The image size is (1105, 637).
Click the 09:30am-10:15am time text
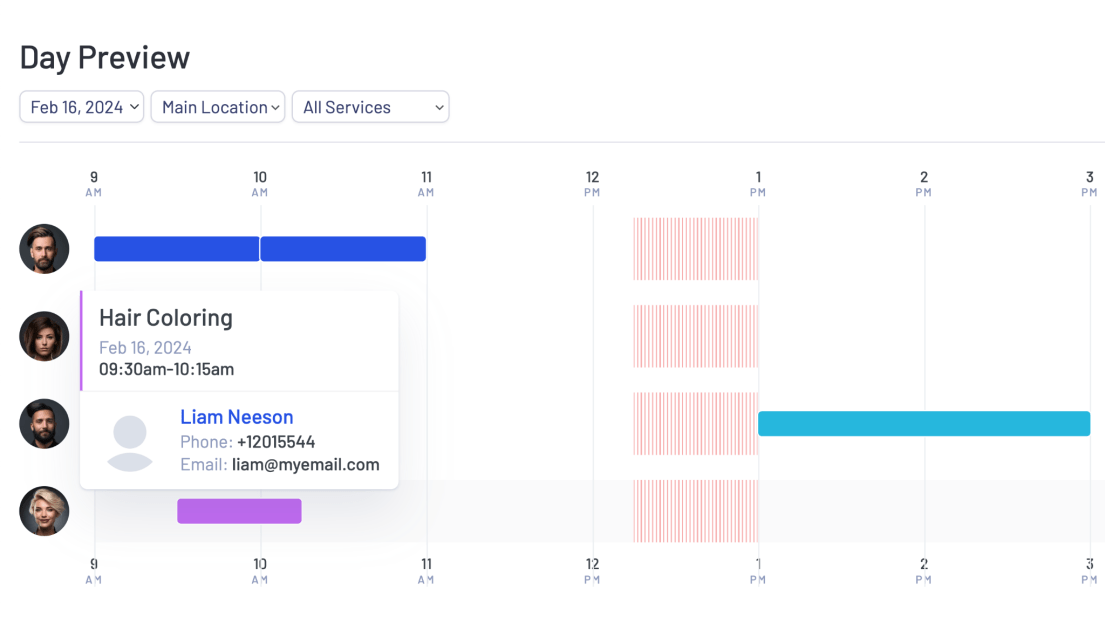(x=166, y=369)
